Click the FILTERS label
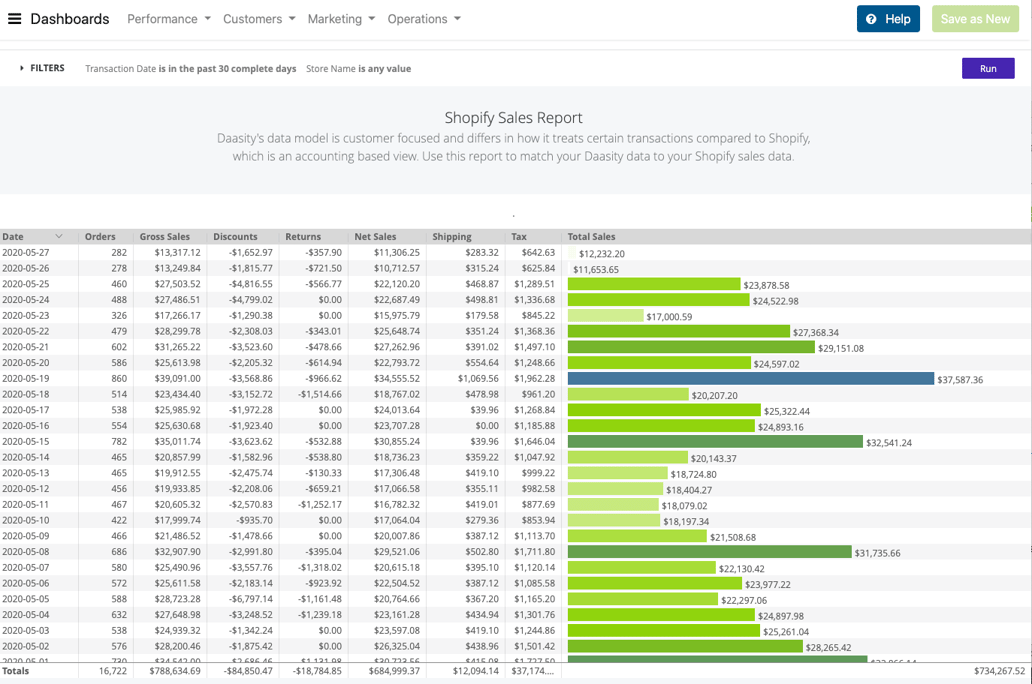This screenshot has width=1032, height=684. click(x=47, y=68)
